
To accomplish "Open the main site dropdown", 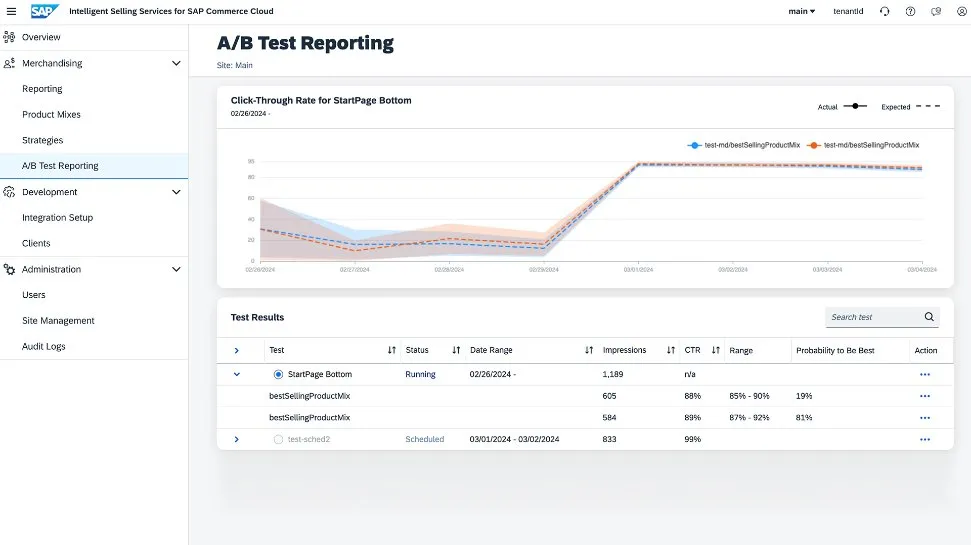I will click(802, 11).
